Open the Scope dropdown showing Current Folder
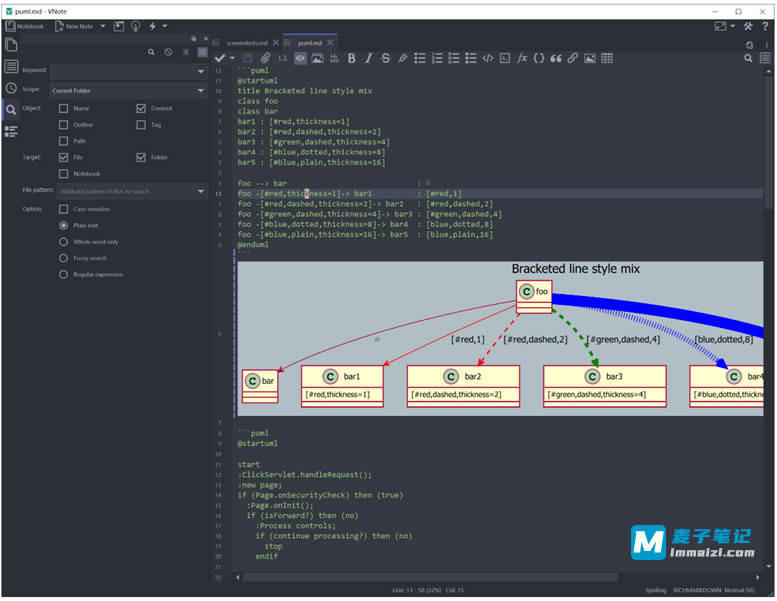 pos(128,91)
